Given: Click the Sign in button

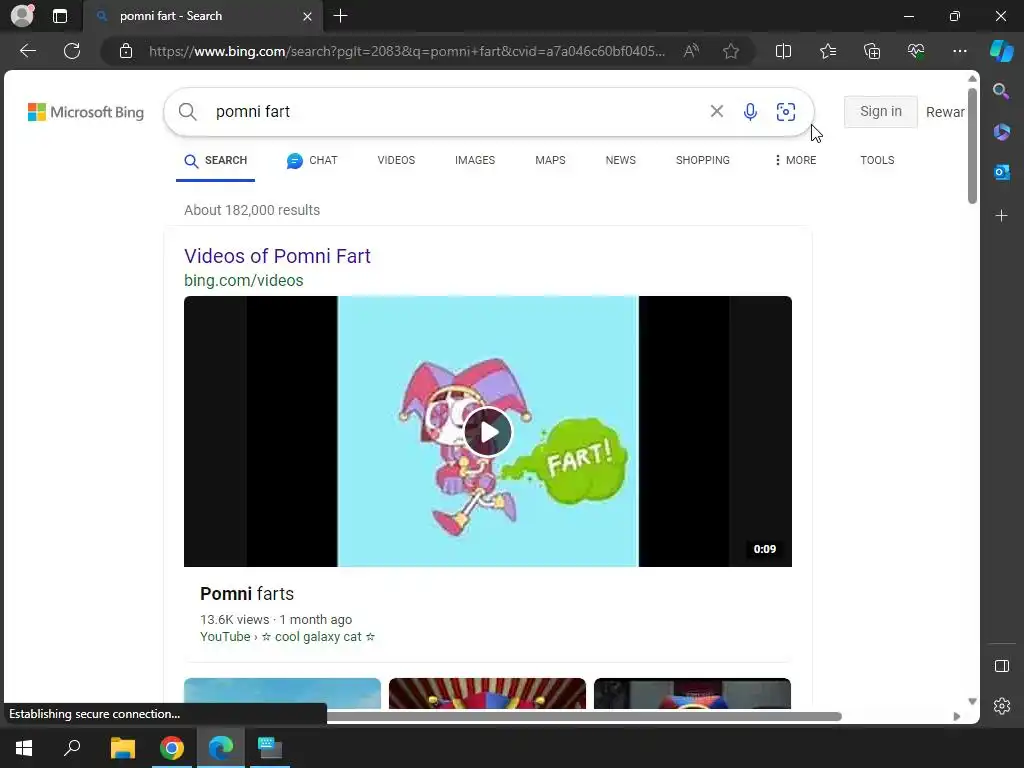Looking at the screenshot, I should (880, 112).
